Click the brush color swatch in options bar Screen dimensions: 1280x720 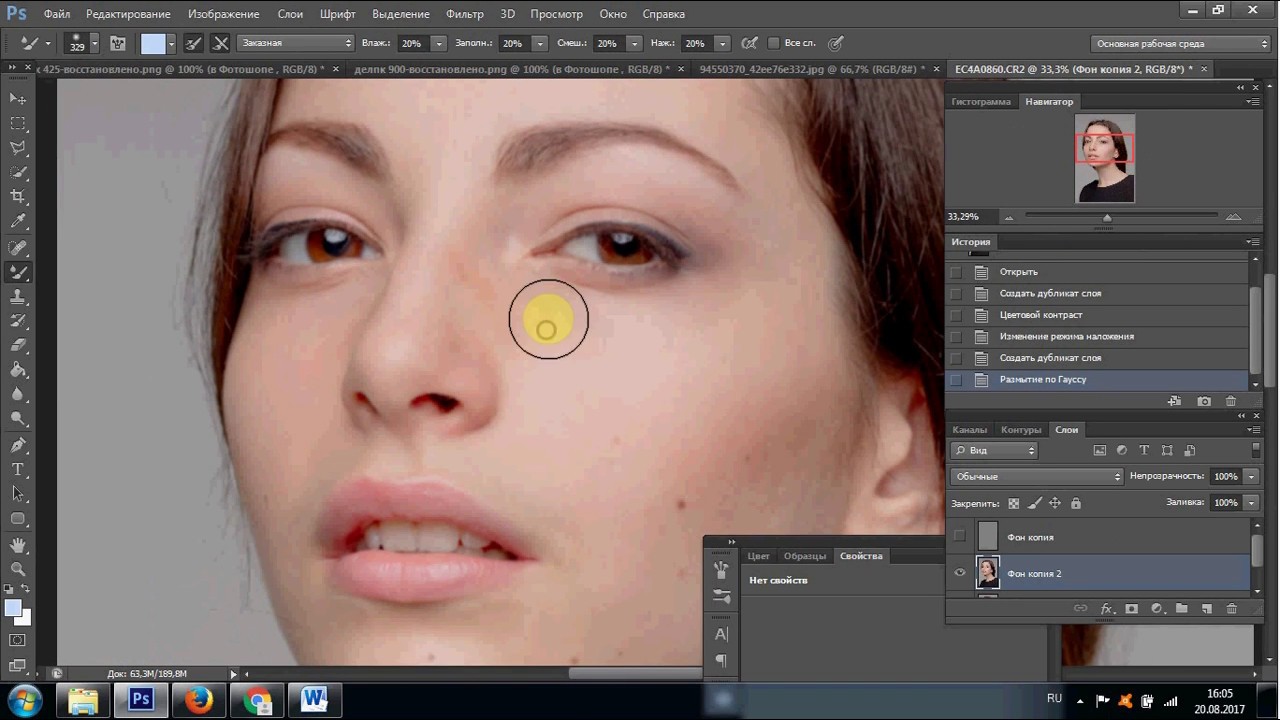[x=153, y=43]
